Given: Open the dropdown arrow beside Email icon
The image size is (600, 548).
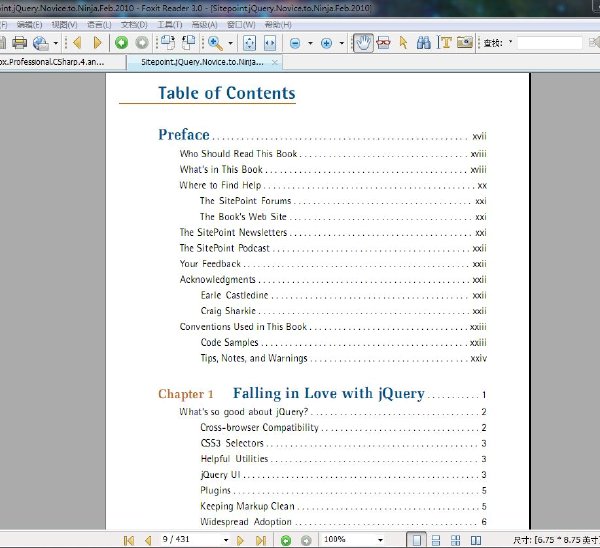Looking at the screenshot, I should (55, 43).
